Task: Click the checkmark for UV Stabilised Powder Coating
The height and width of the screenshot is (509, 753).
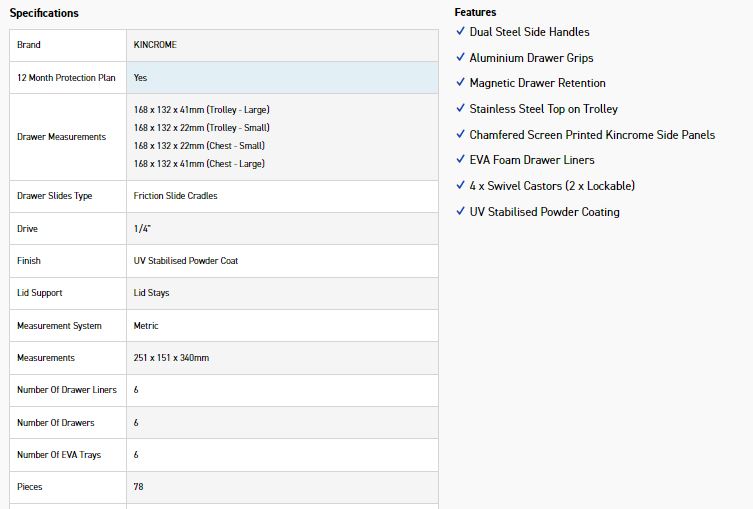Action: click(x=460, y=212)
